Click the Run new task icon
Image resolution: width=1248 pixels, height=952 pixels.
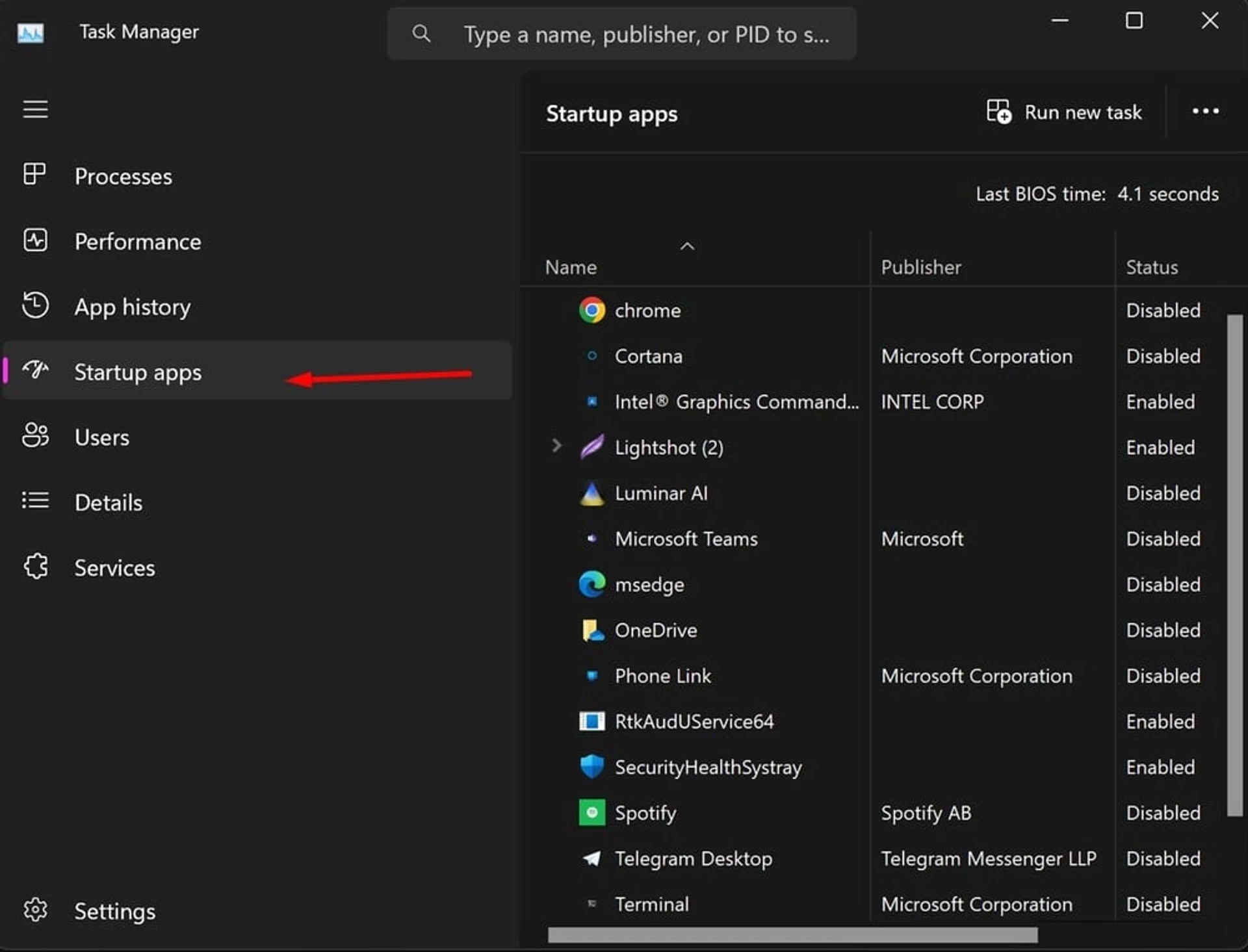[998, 112]
